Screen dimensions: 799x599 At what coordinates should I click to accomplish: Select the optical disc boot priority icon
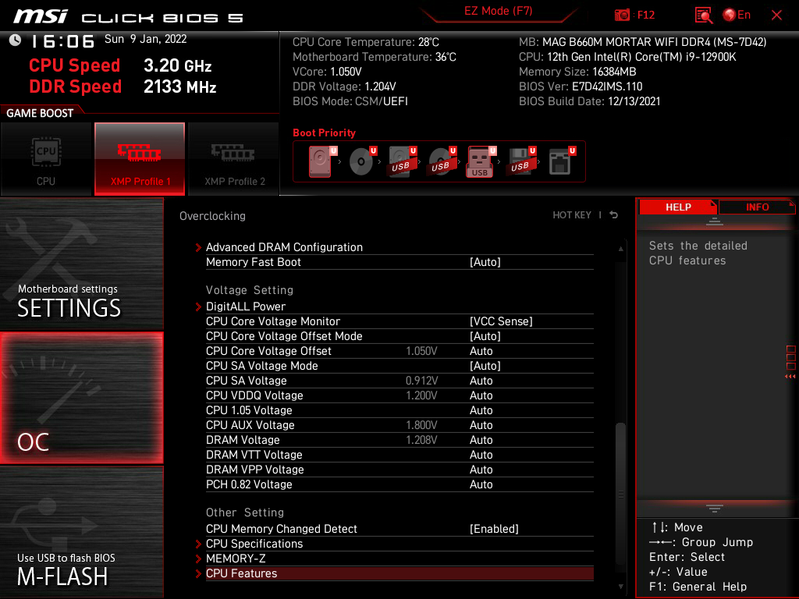click(362, 161)
